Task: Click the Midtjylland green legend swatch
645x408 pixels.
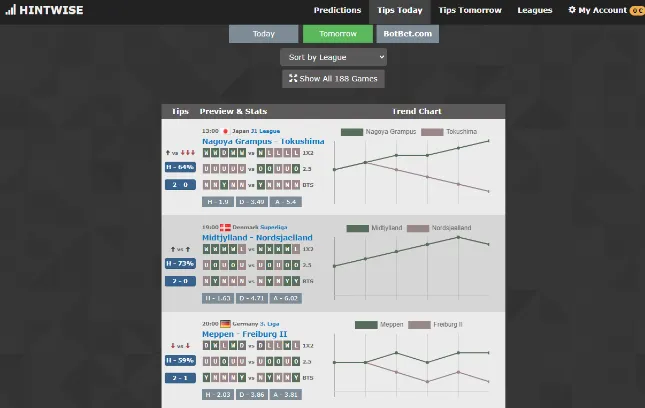Action: 357,228
